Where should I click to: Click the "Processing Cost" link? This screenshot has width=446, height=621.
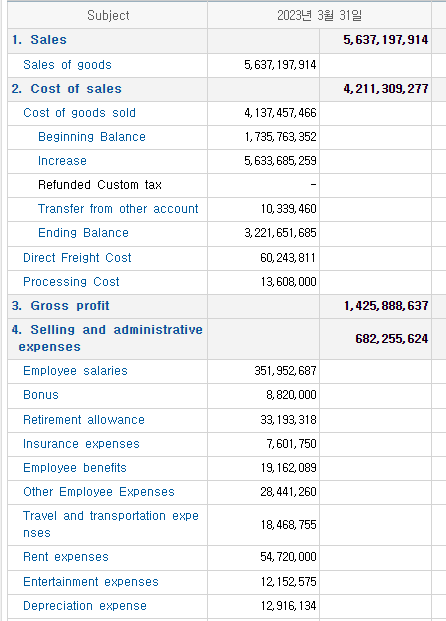[71, 282]
